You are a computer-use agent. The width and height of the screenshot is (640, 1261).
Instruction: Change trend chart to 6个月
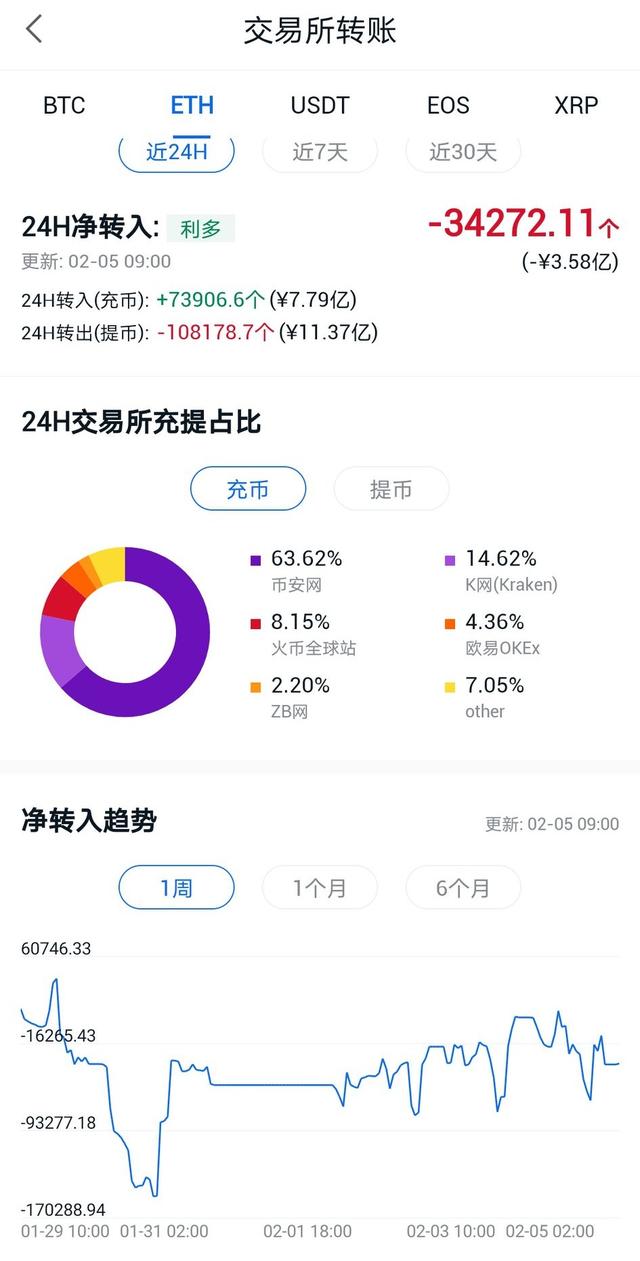(x=463, y=887)
